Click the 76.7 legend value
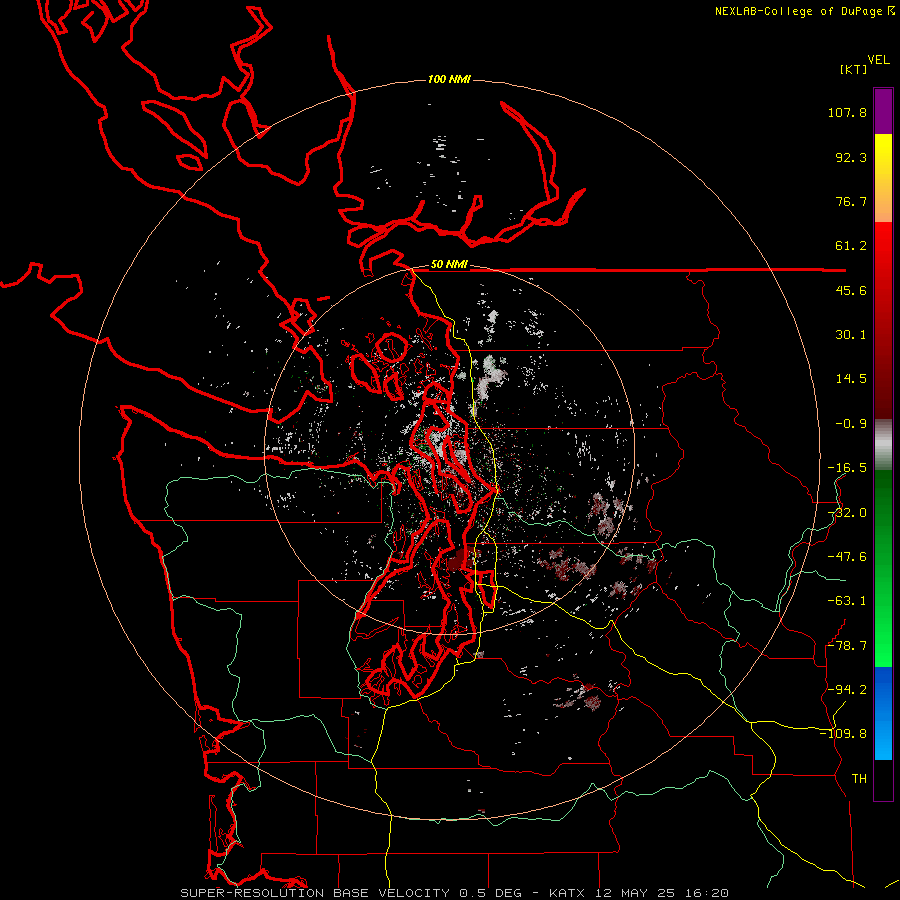This screenshot has height=900, width=900. pyautogui.click(x=851, y=201)
